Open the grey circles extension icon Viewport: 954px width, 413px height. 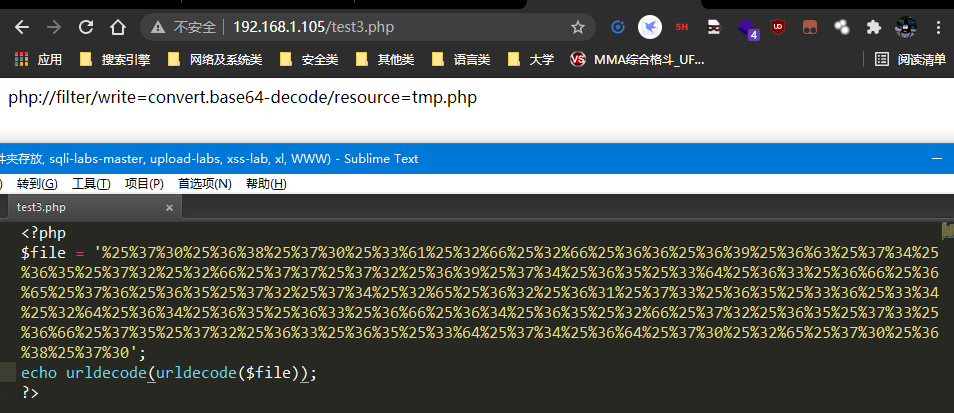pyautogui.click(x=841, y=27)
